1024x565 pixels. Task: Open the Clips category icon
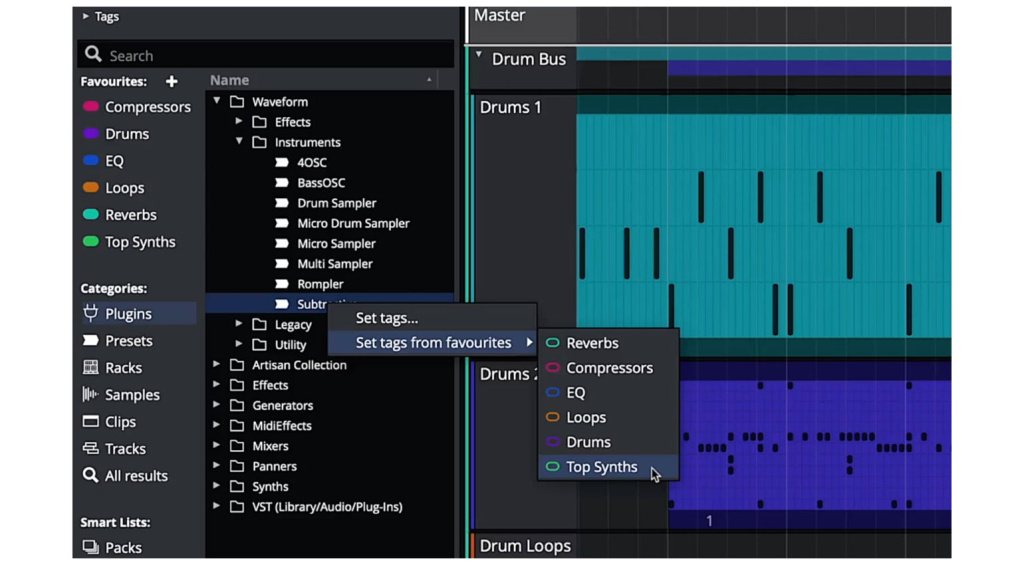pos(91,421)
